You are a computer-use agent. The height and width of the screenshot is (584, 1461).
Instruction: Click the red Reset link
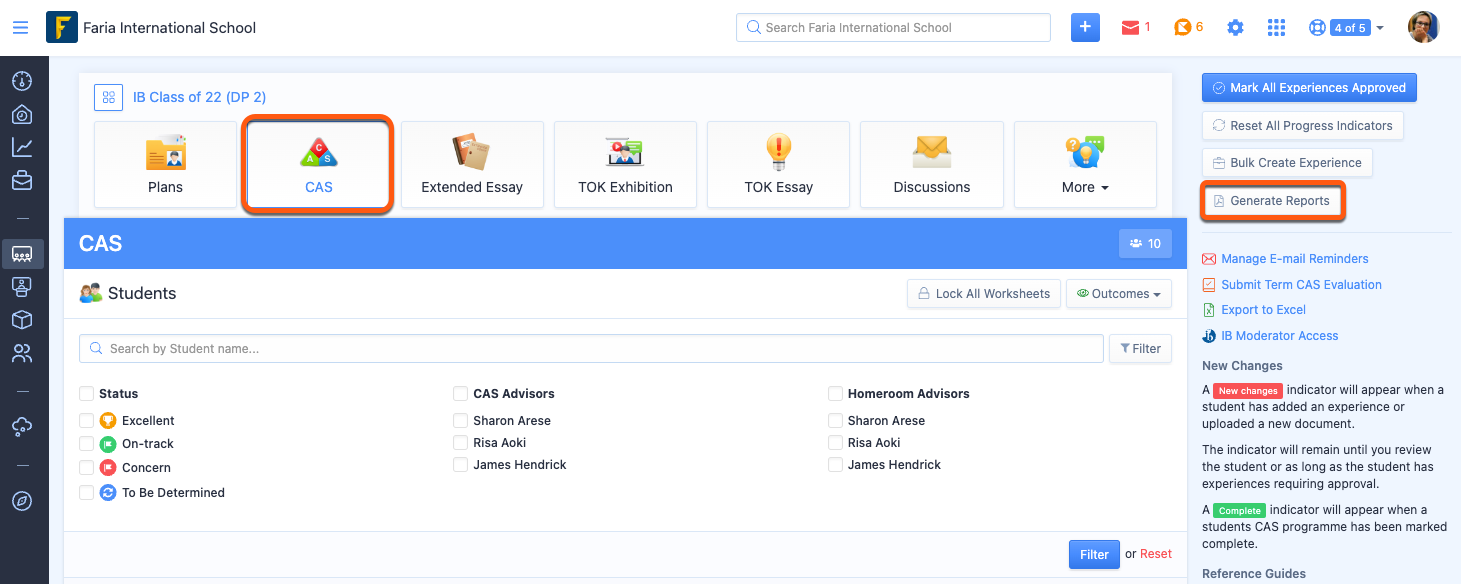pyautogui.click(x=1156, y=554)
